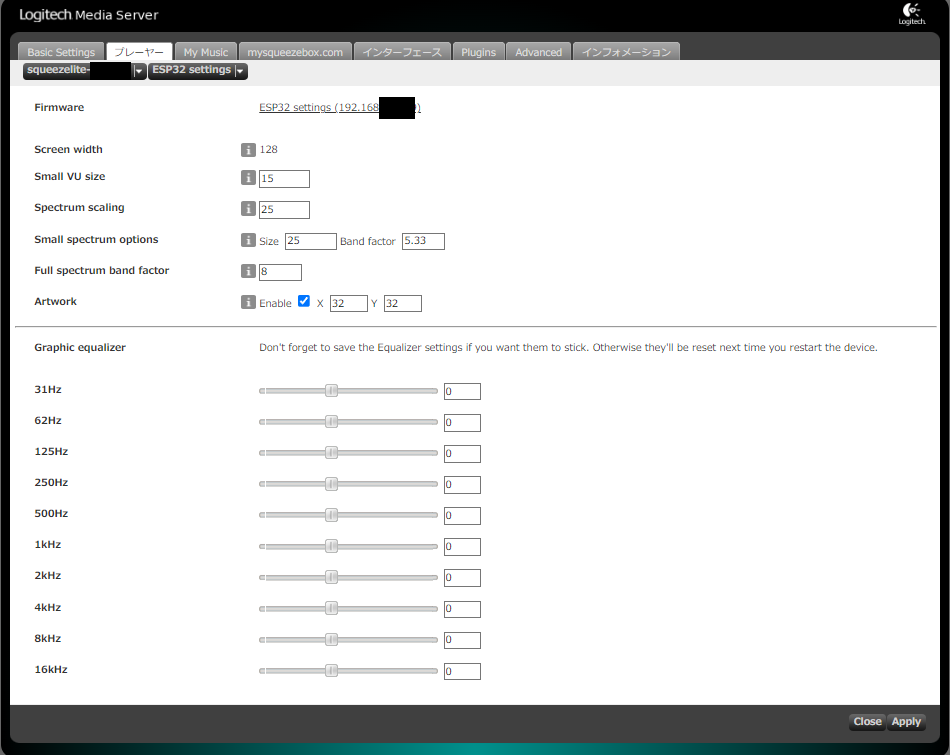
Task: Open the mysqueezebox.com tab
Action: pyautogui.click(x=295, y=52)
